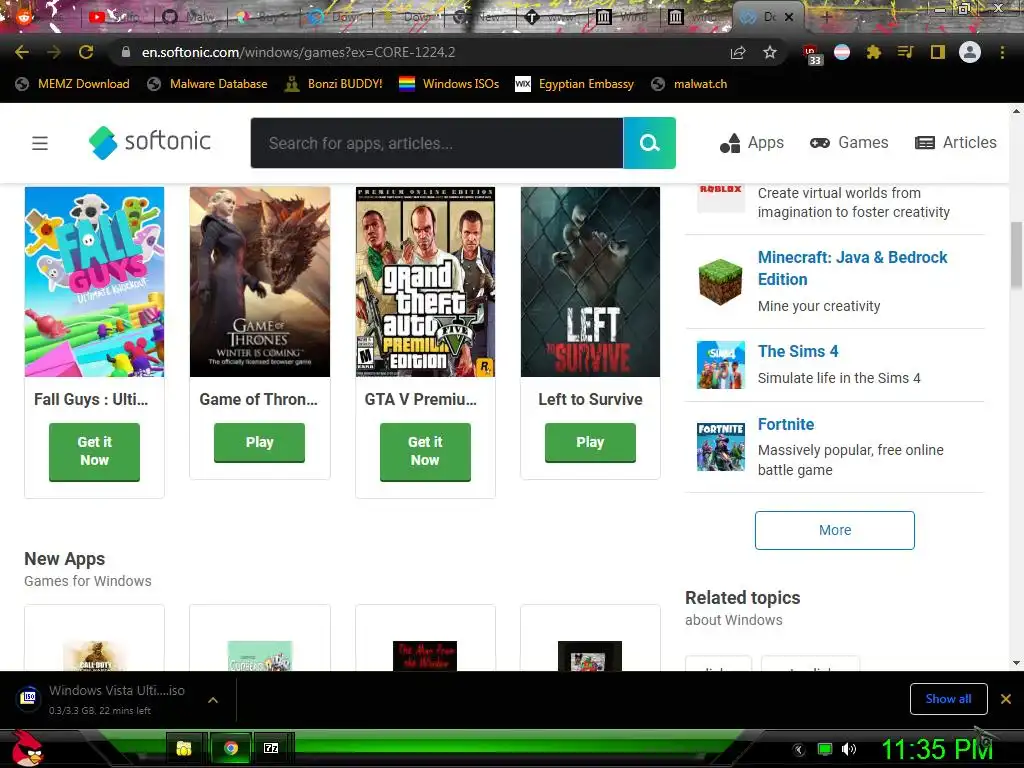Open the Fall Guys cover thumbnail

[94, 281]
